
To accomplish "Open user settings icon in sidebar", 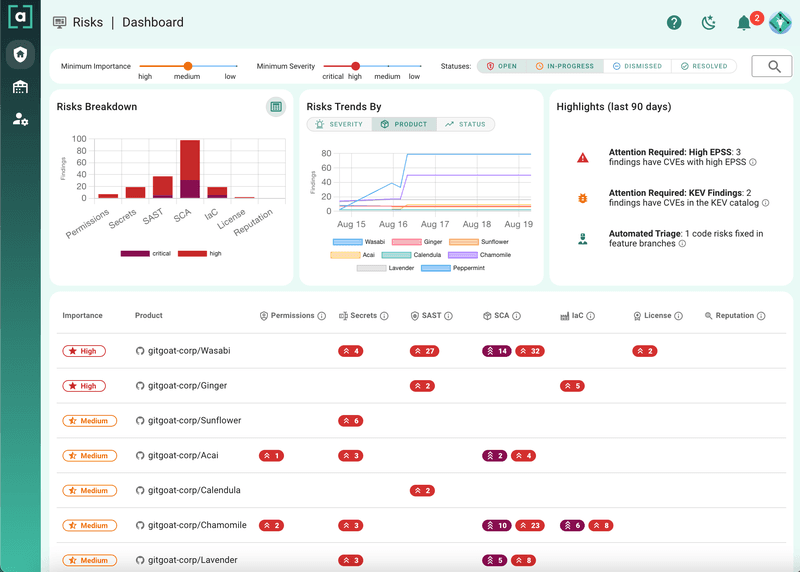I will (20, 119).
